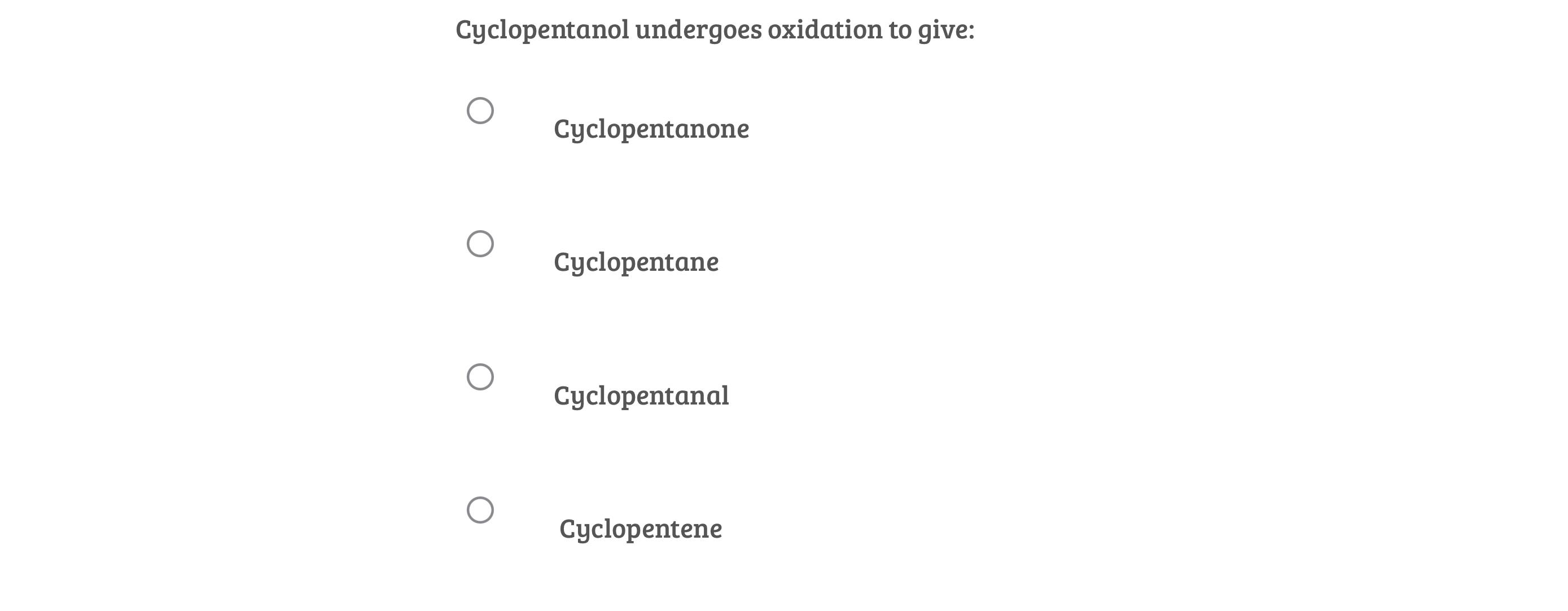Image resolution: width=1568 pixels, height=611 pixels.
Task: Click the Cyclopentanal option label
Action: (x=641, y=396)
